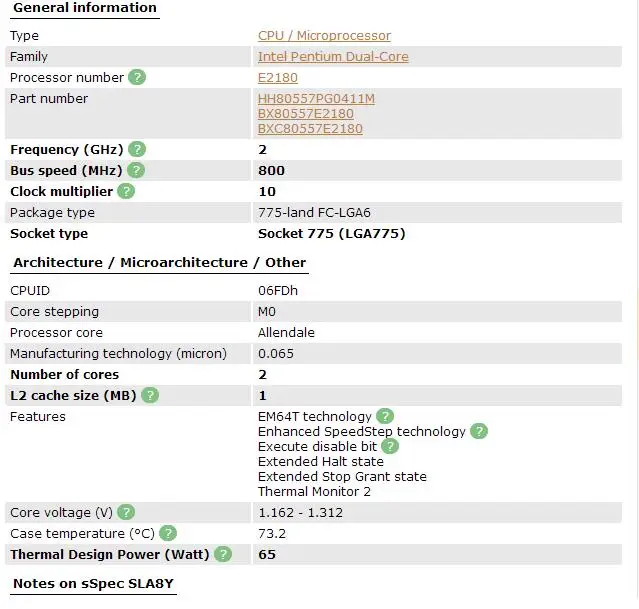This screenshot has width=639, height=609.
Task: Open the E2180 processor number link
Action: (278, 78)
